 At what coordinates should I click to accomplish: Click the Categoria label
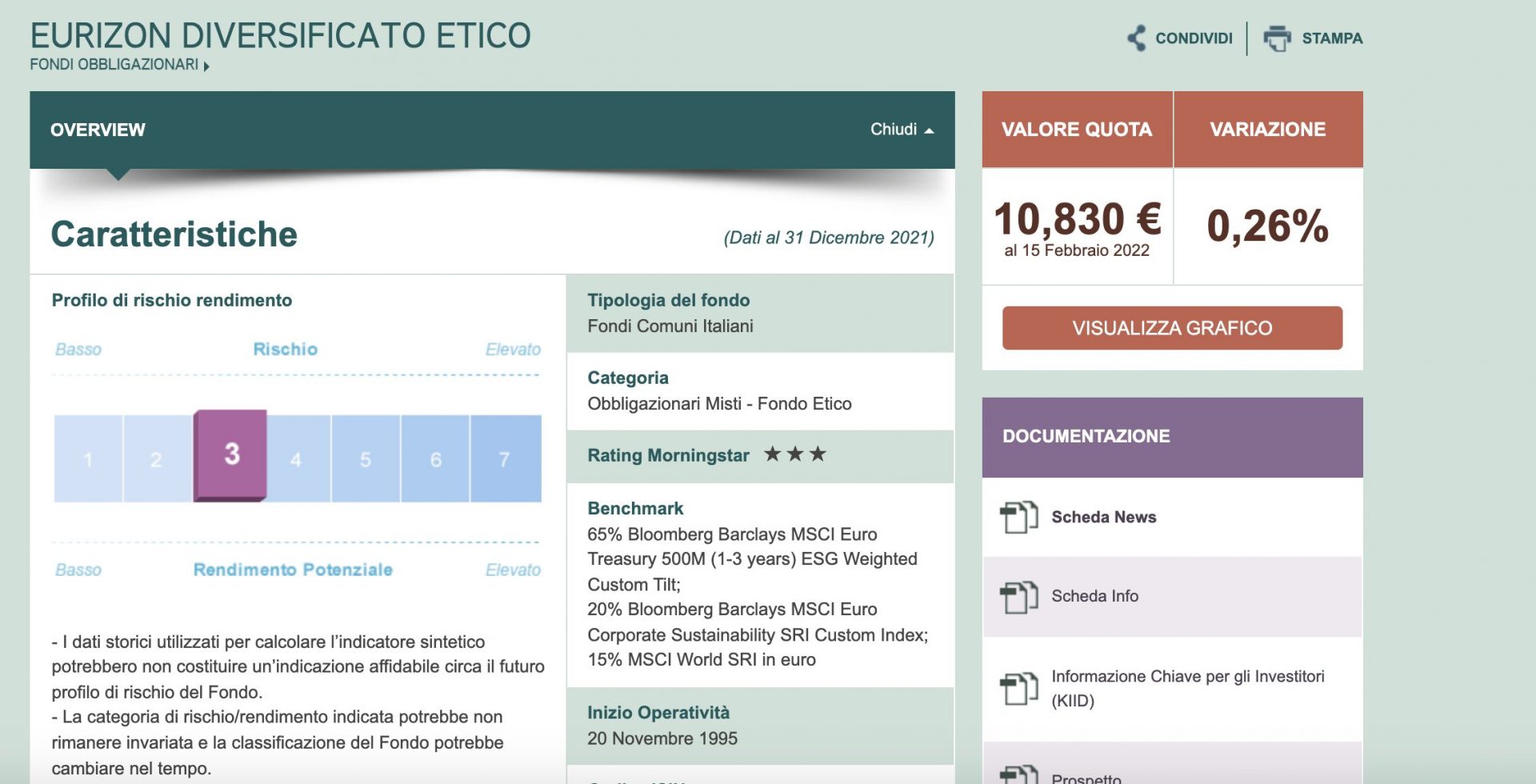click(628, 378)
